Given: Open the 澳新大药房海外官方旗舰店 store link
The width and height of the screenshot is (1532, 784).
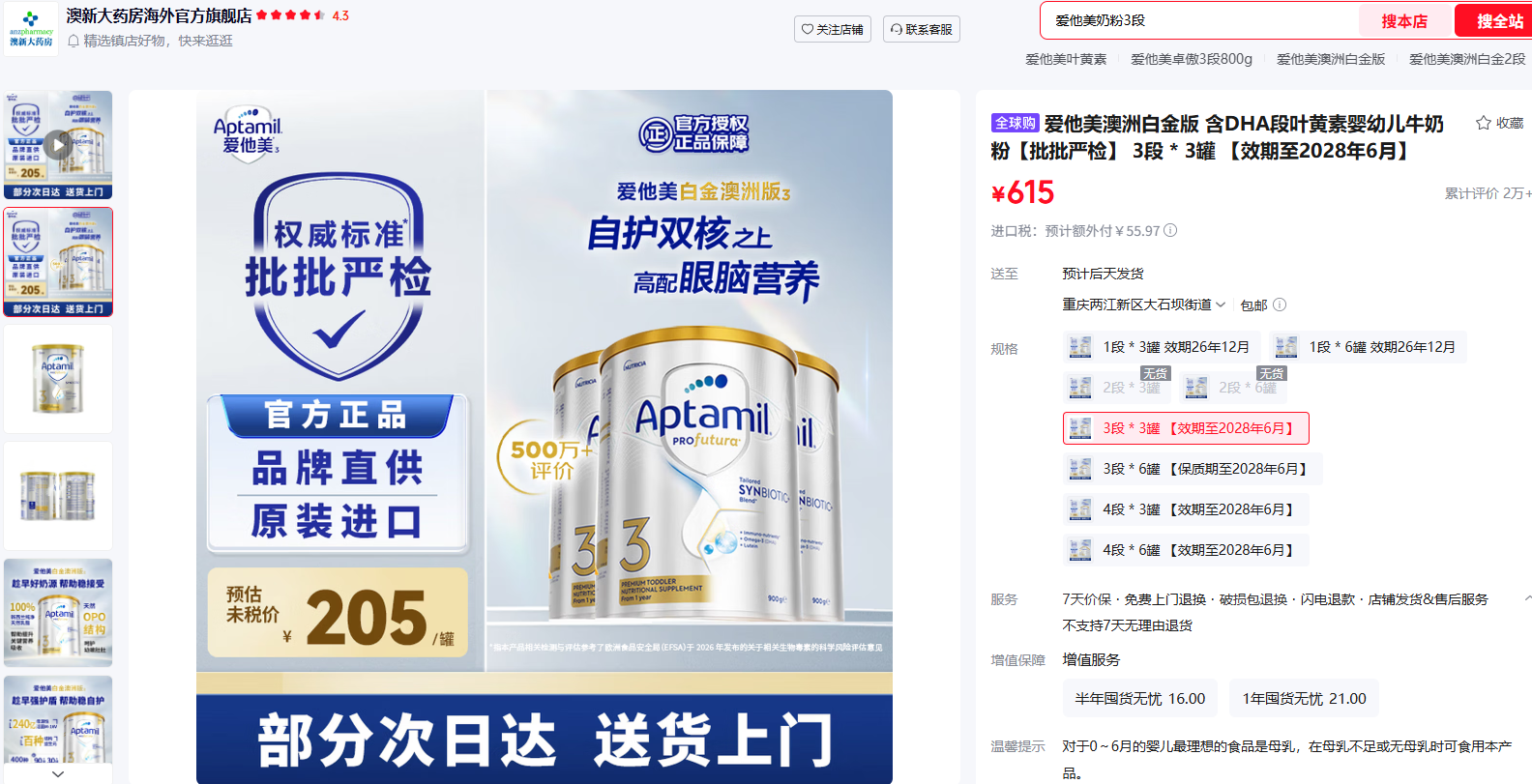Looking at the screenshot, I should [159, 15].
